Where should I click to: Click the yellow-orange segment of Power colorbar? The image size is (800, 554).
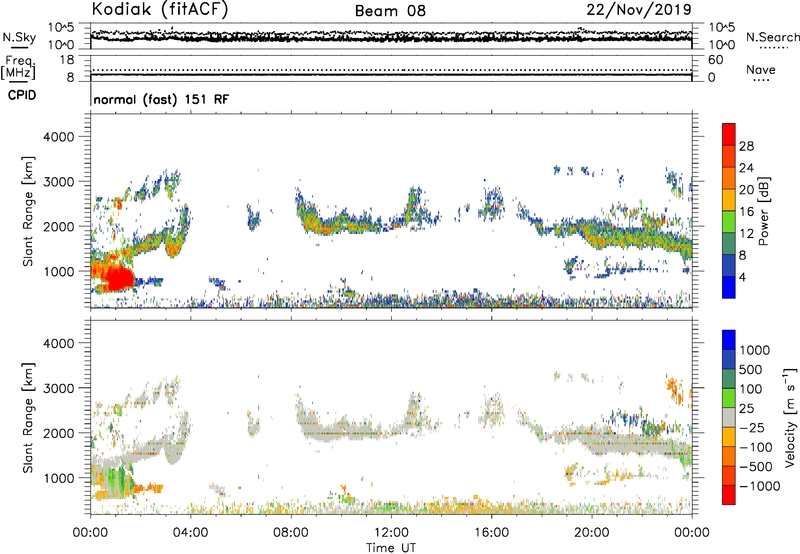coord(729,200)
